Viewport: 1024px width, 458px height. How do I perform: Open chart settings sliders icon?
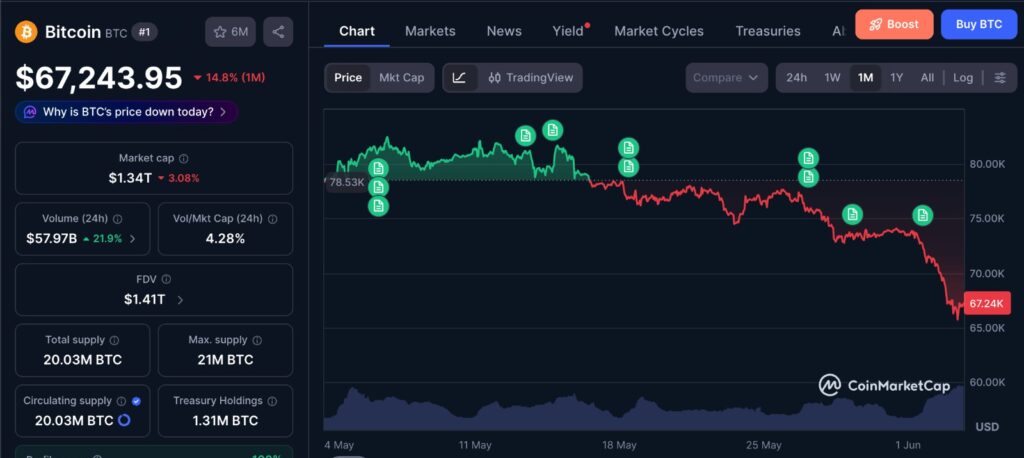coord(1000,78)
